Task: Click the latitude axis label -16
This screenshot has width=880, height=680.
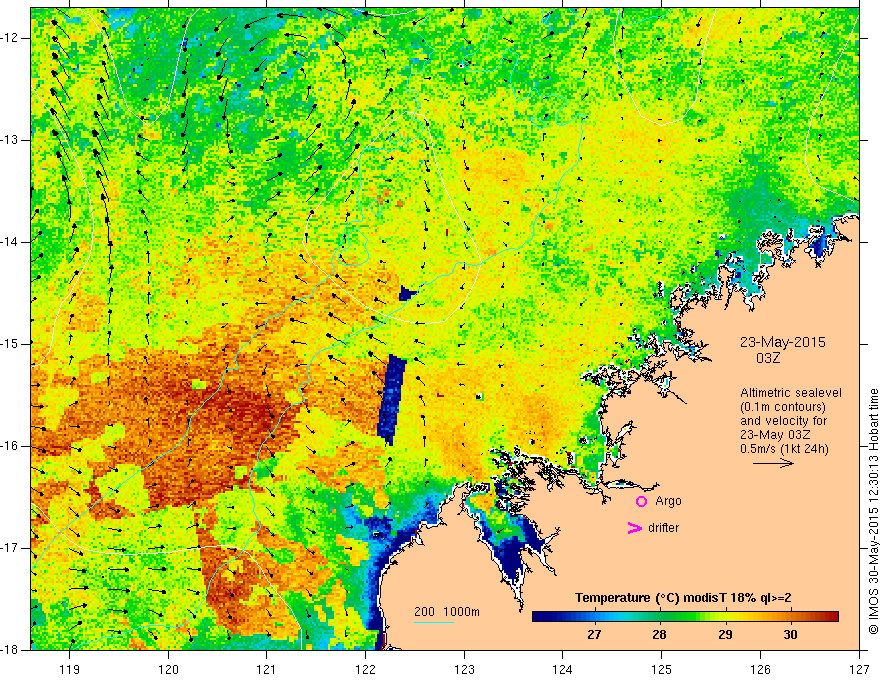Action: click(x=10, y=446)
